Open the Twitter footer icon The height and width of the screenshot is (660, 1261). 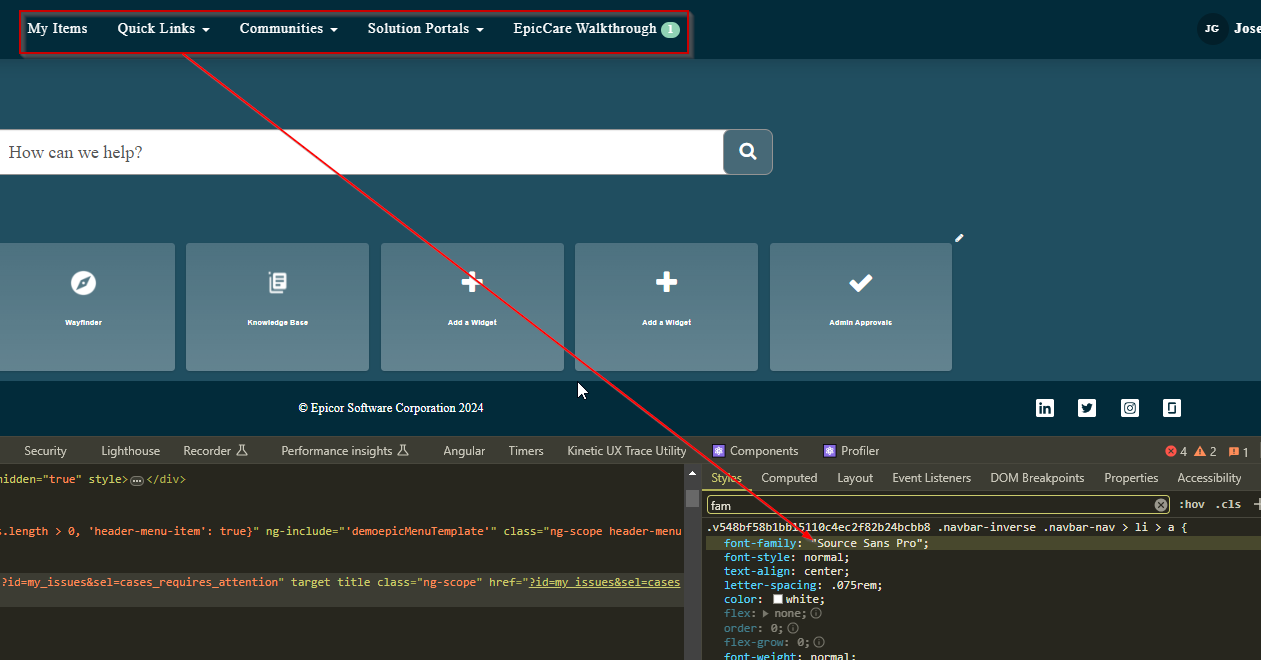tap(1087, 408)
